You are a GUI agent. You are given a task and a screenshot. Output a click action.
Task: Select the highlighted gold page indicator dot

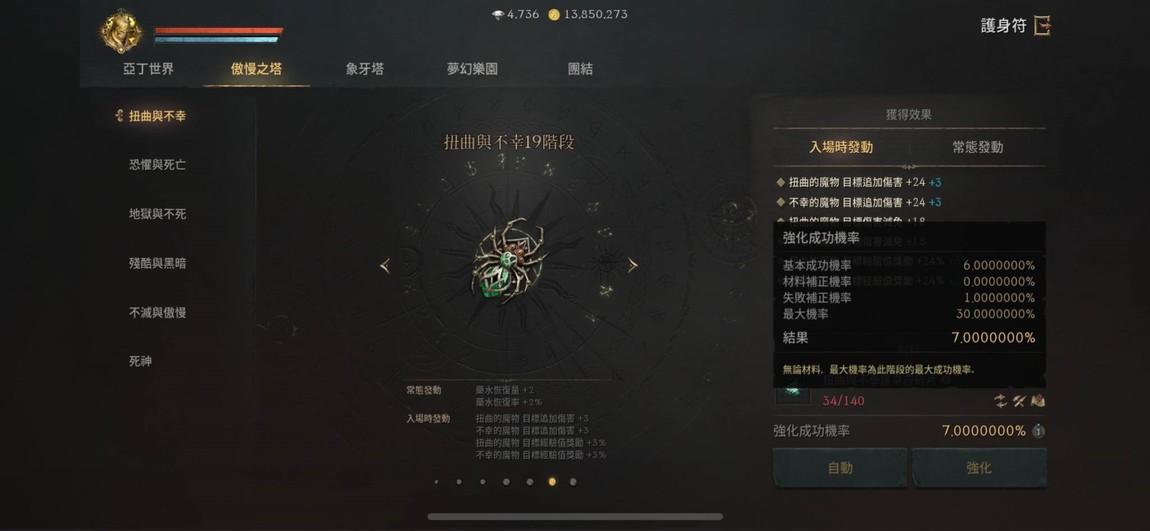[x=552, y=482]
